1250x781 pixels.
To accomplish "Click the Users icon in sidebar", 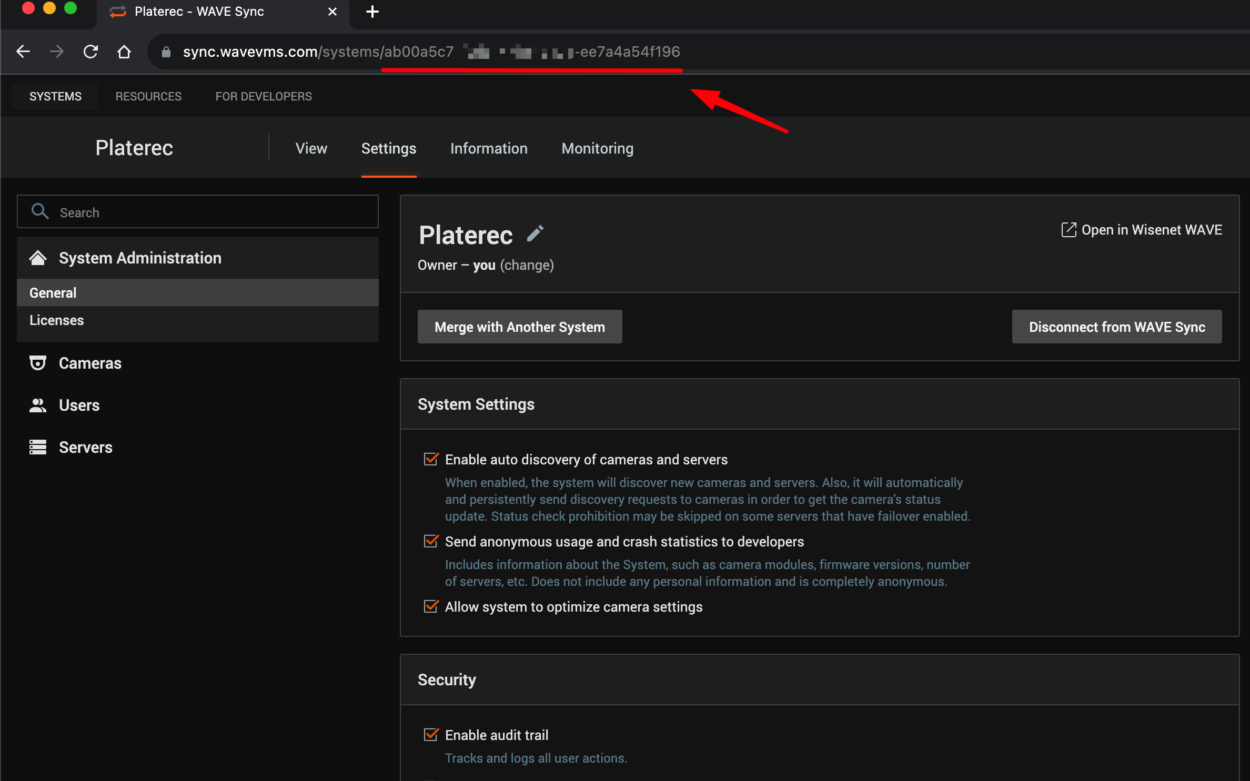I will click(x=38, y=405).
